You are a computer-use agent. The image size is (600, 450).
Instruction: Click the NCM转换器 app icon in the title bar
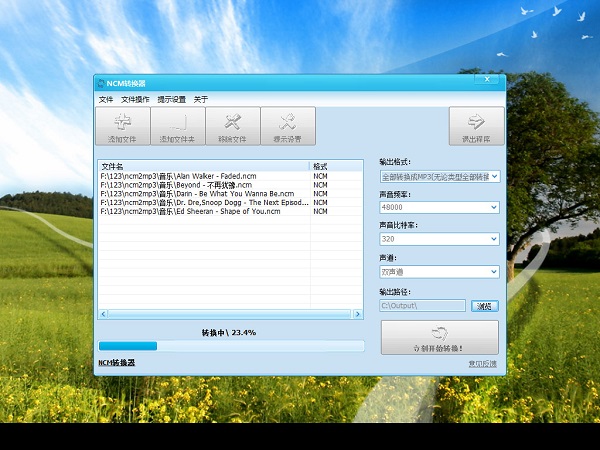101,83
